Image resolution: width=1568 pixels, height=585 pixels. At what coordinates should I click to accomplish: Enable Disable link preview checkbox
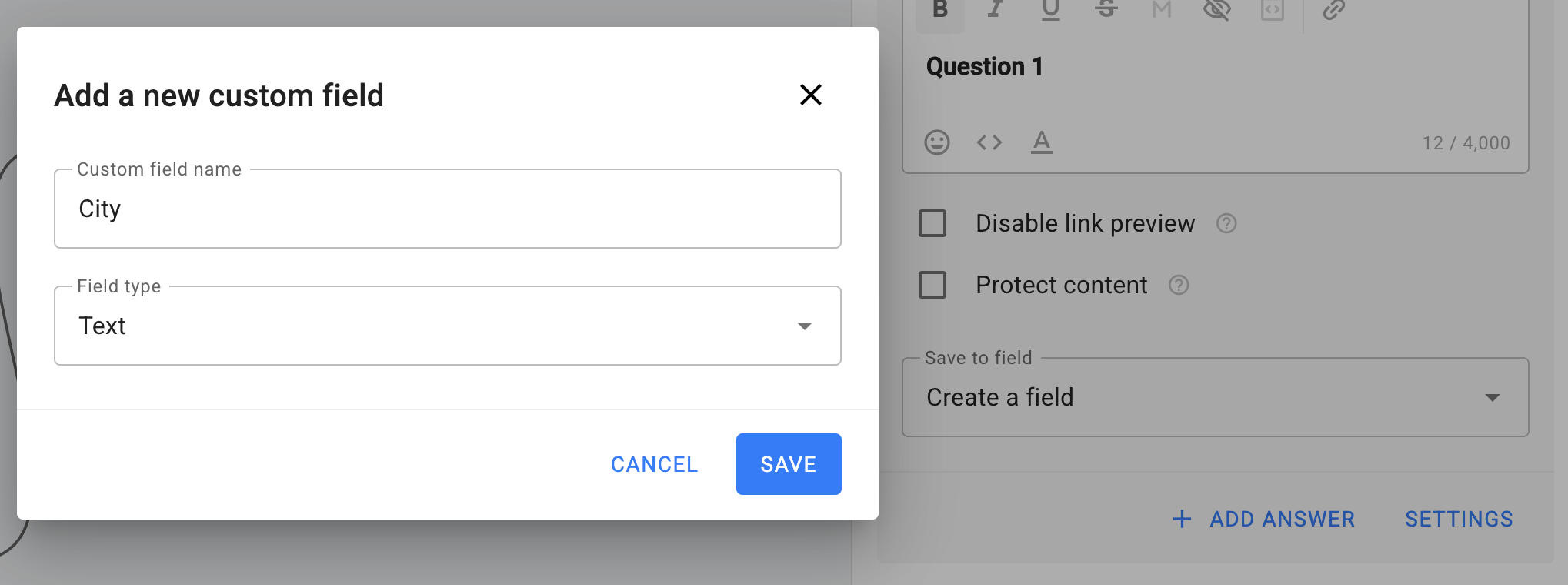(932, 223)
